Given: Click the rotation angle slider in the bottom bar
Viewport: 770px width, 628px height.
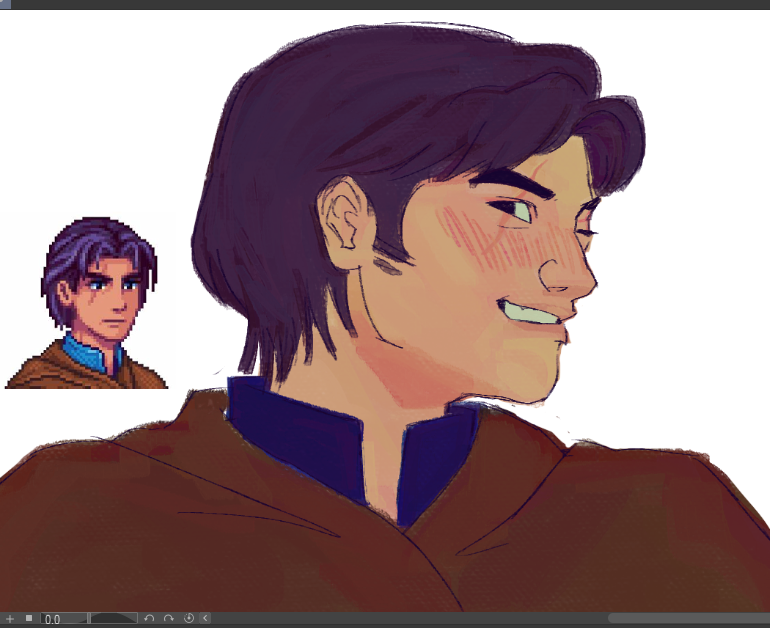Looking at the screenshot, I should click(x=114, y=619).
